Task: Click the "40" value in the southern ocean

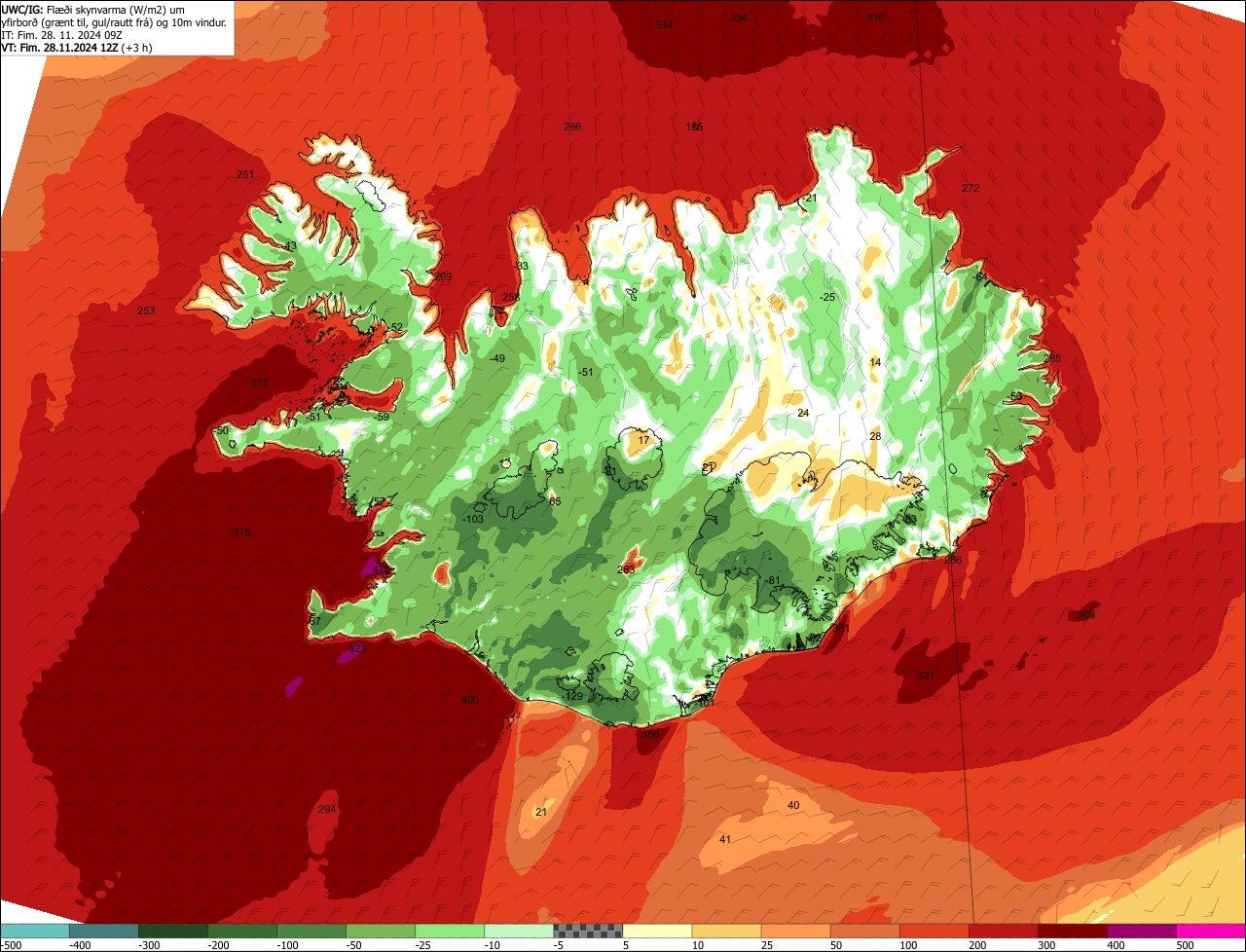Action: pyautogui.click(x=793, y=805)
